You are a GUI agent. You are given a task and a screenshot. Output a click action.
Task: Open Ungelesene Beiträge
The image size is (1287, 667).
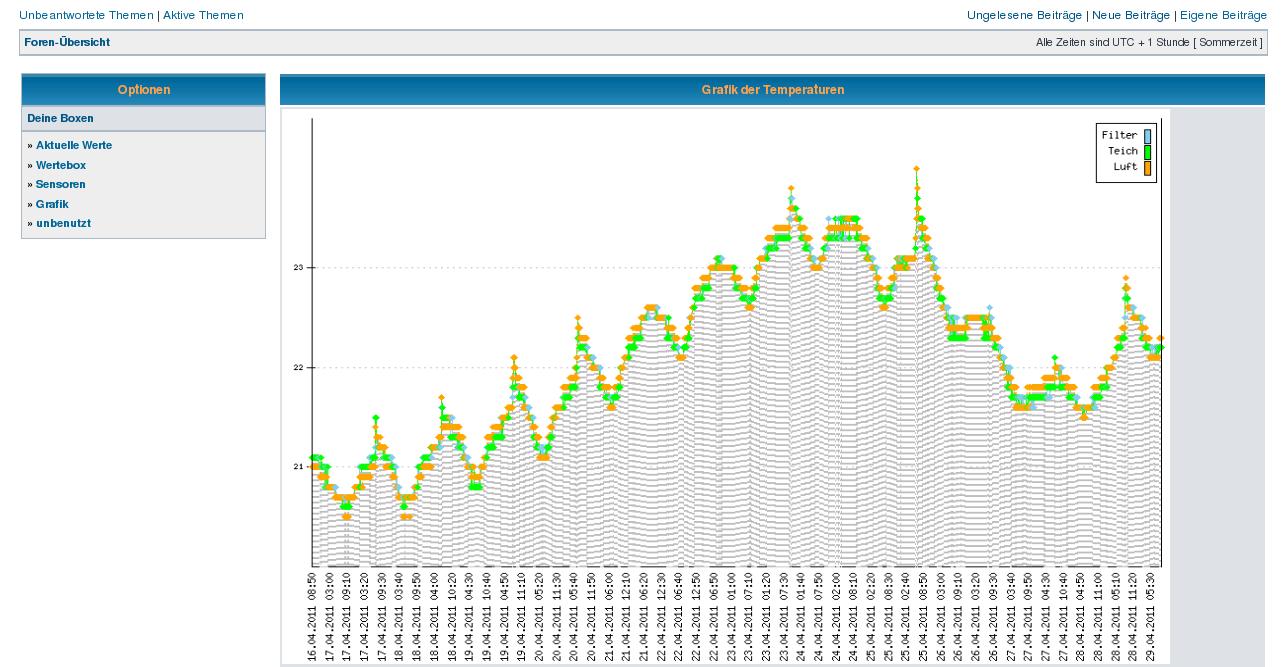[x=1025, y=15]
